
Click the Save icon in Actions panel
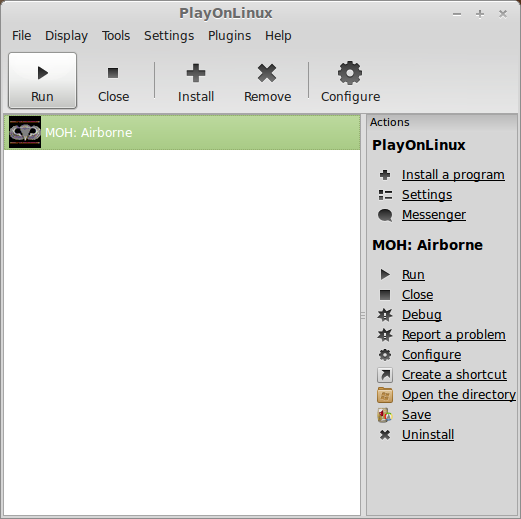pyautogui.click(x=385, y=415)
